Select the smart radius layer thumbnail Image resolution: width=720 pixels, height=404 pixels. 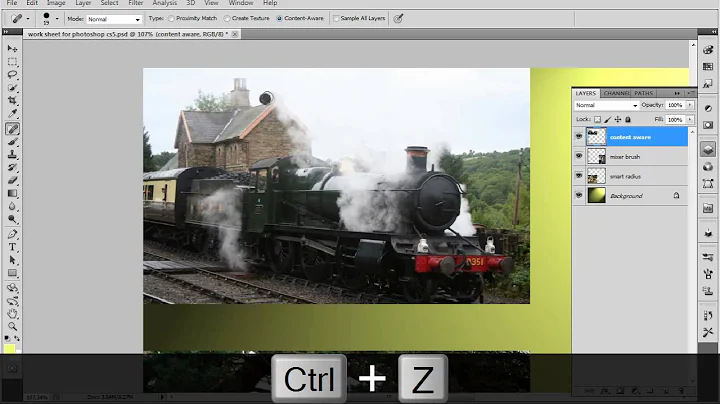[596, 176]
